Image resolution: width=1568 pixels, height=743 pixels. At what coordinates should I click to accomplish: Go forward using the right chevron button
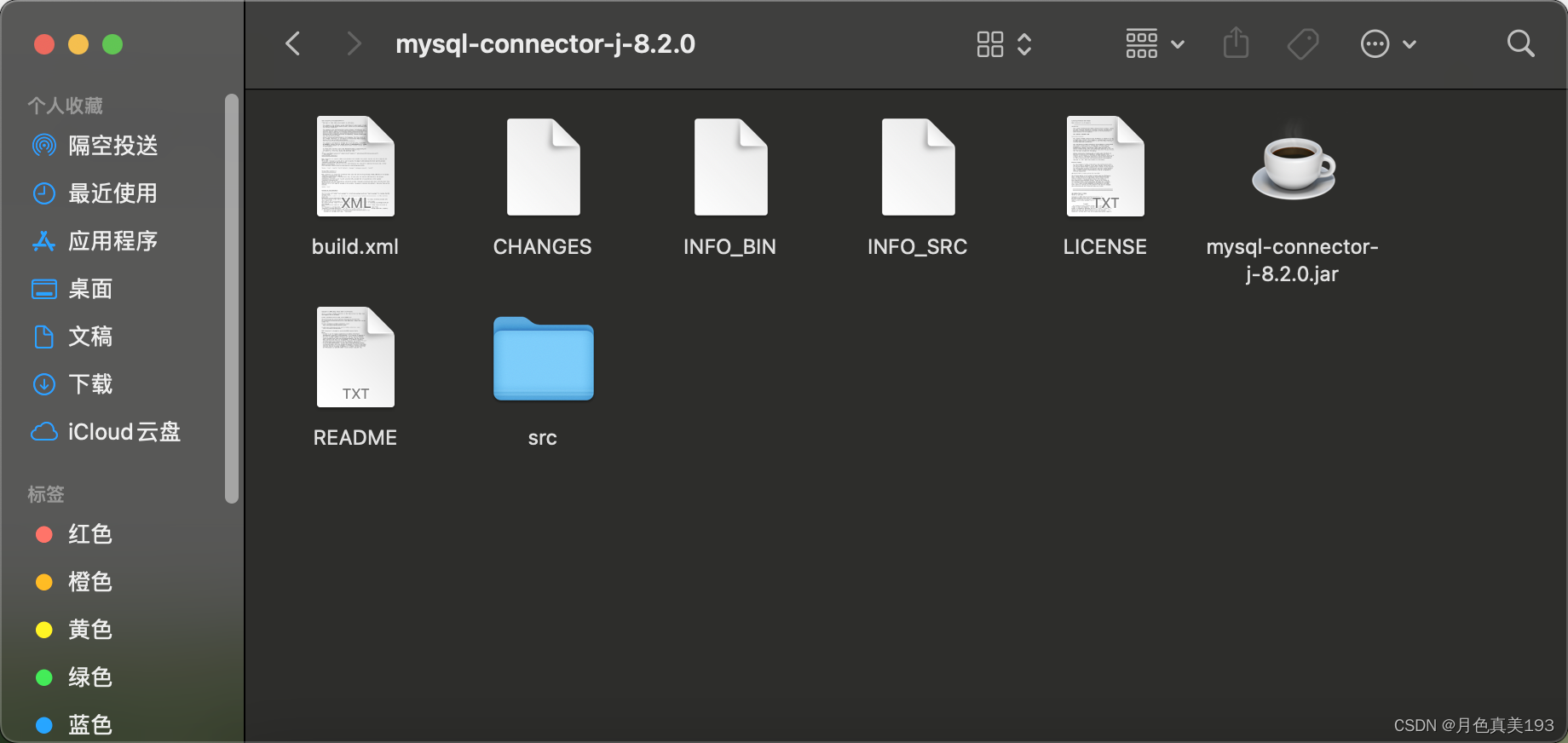[354, 43]
